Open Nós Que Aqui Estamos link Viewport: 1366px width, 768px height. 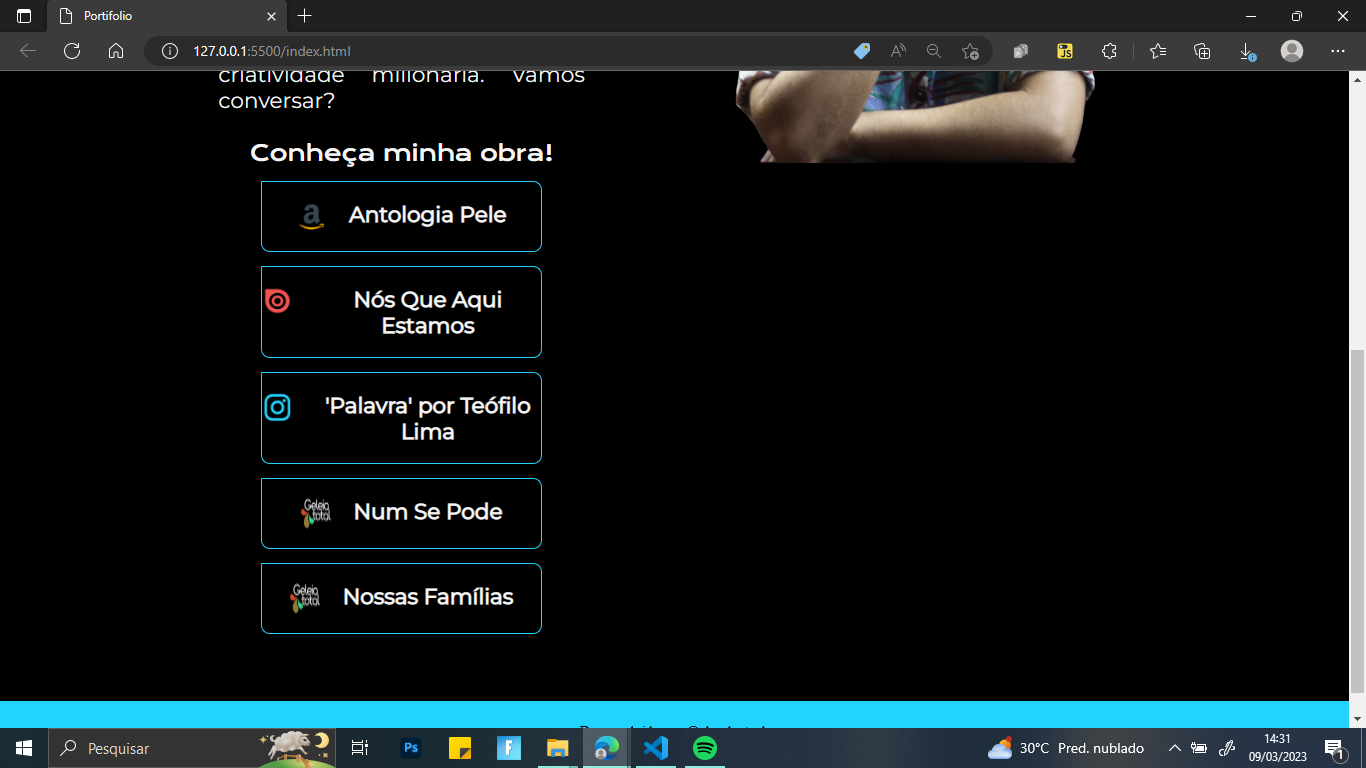[401, 312]
